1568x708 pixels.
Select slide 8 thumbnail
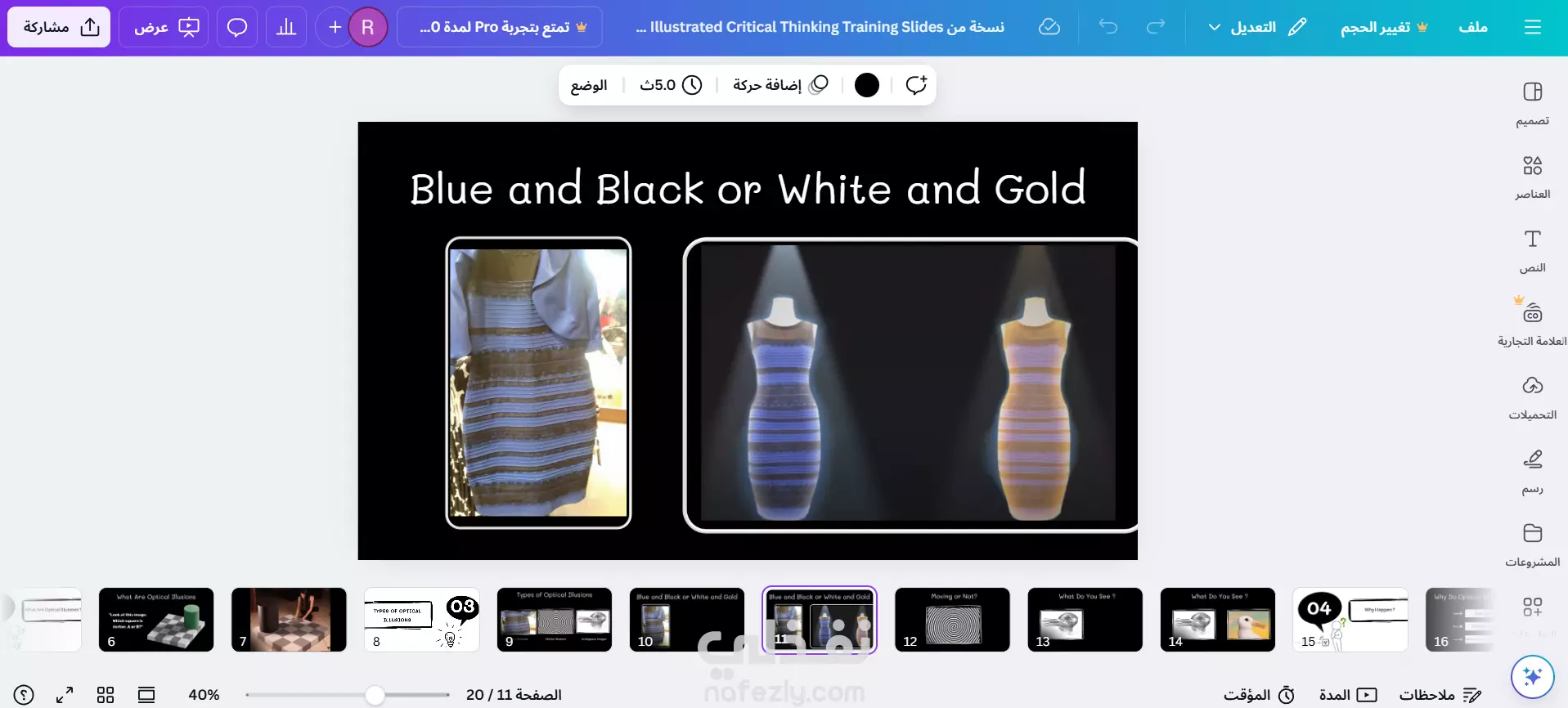point(421,620)
